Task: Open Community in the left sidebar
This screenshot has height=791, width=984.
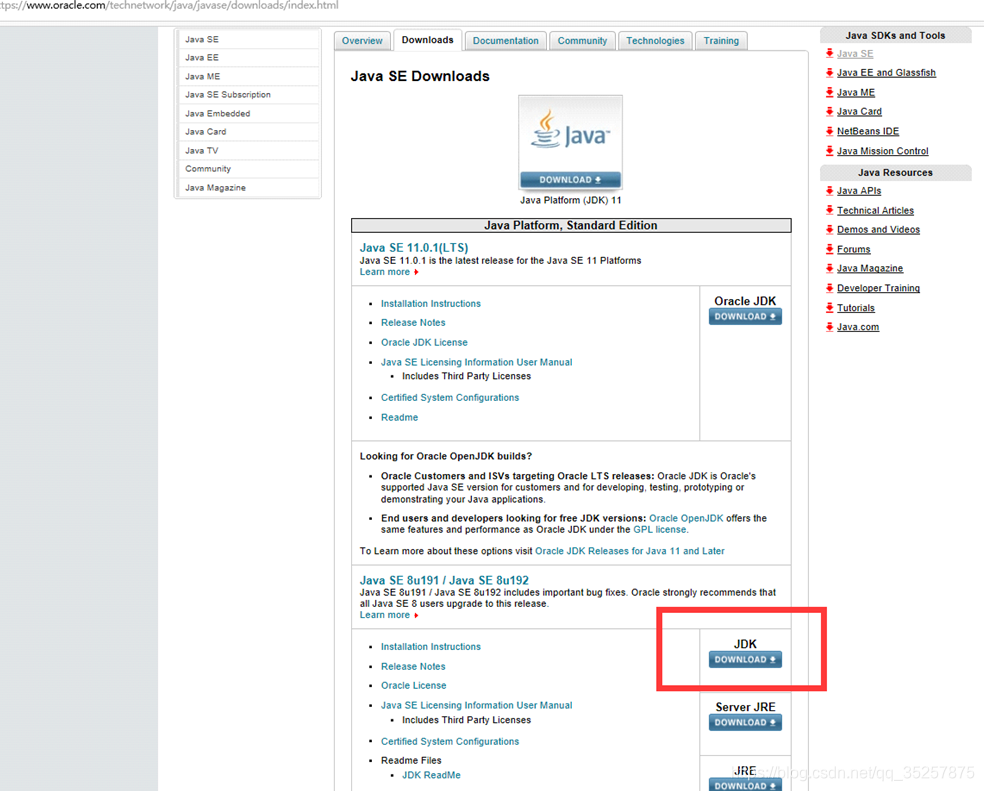Action: (x=249, y=168)
